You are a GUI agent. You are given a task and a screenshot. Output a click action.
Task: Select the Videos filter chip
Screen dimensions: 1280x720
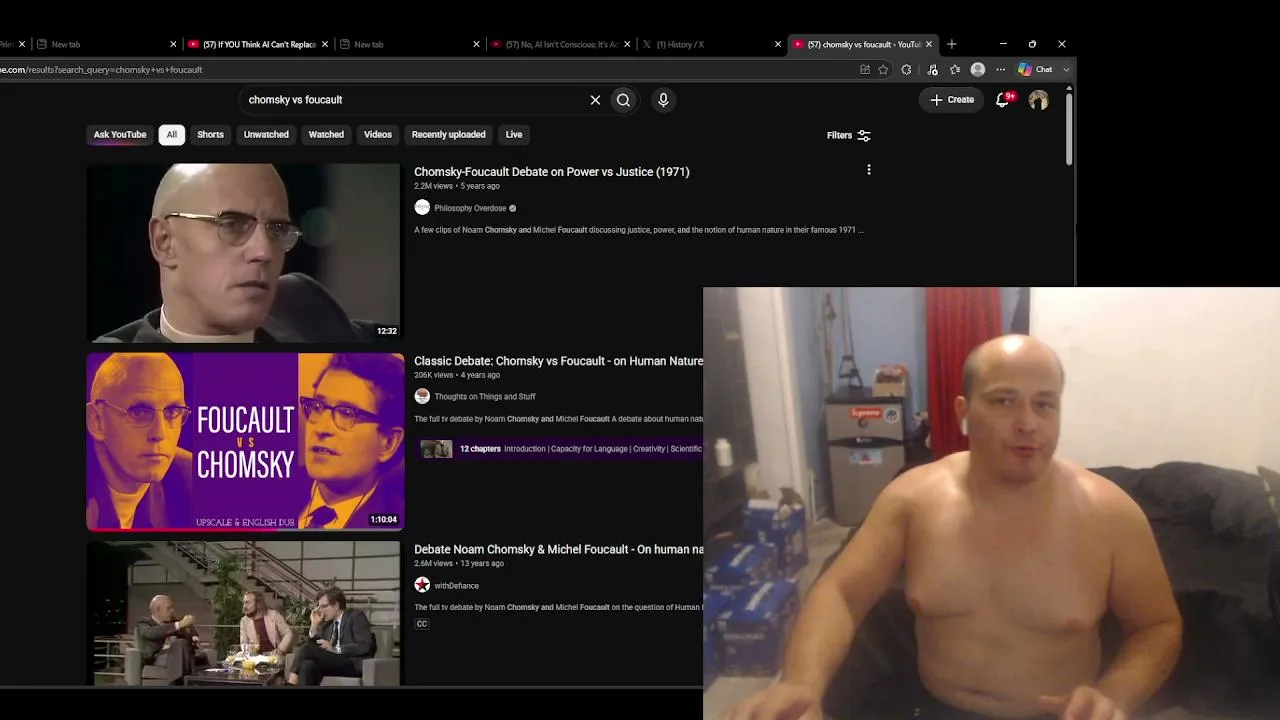pyautogui.click(x=378, y=135)
